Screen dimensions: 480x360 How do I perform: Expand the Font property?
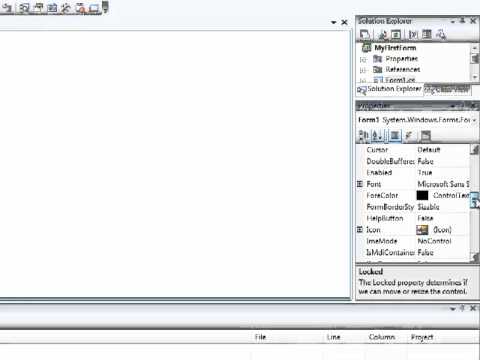tap(360, 184)
